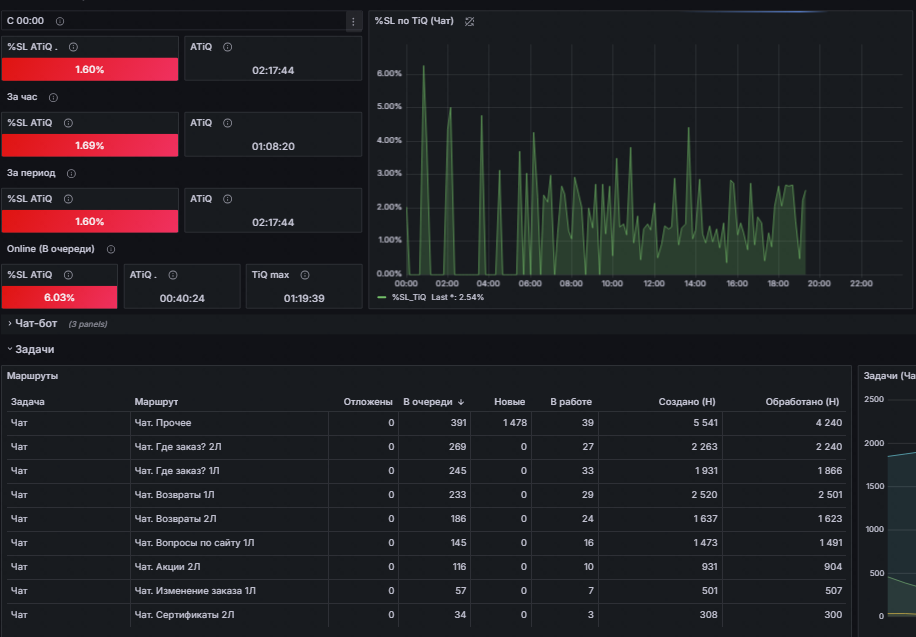916x637 pixels.
Task: Click the icon next to the '%SL по TiQ (Чат)' title
Action: click(469, 22)
